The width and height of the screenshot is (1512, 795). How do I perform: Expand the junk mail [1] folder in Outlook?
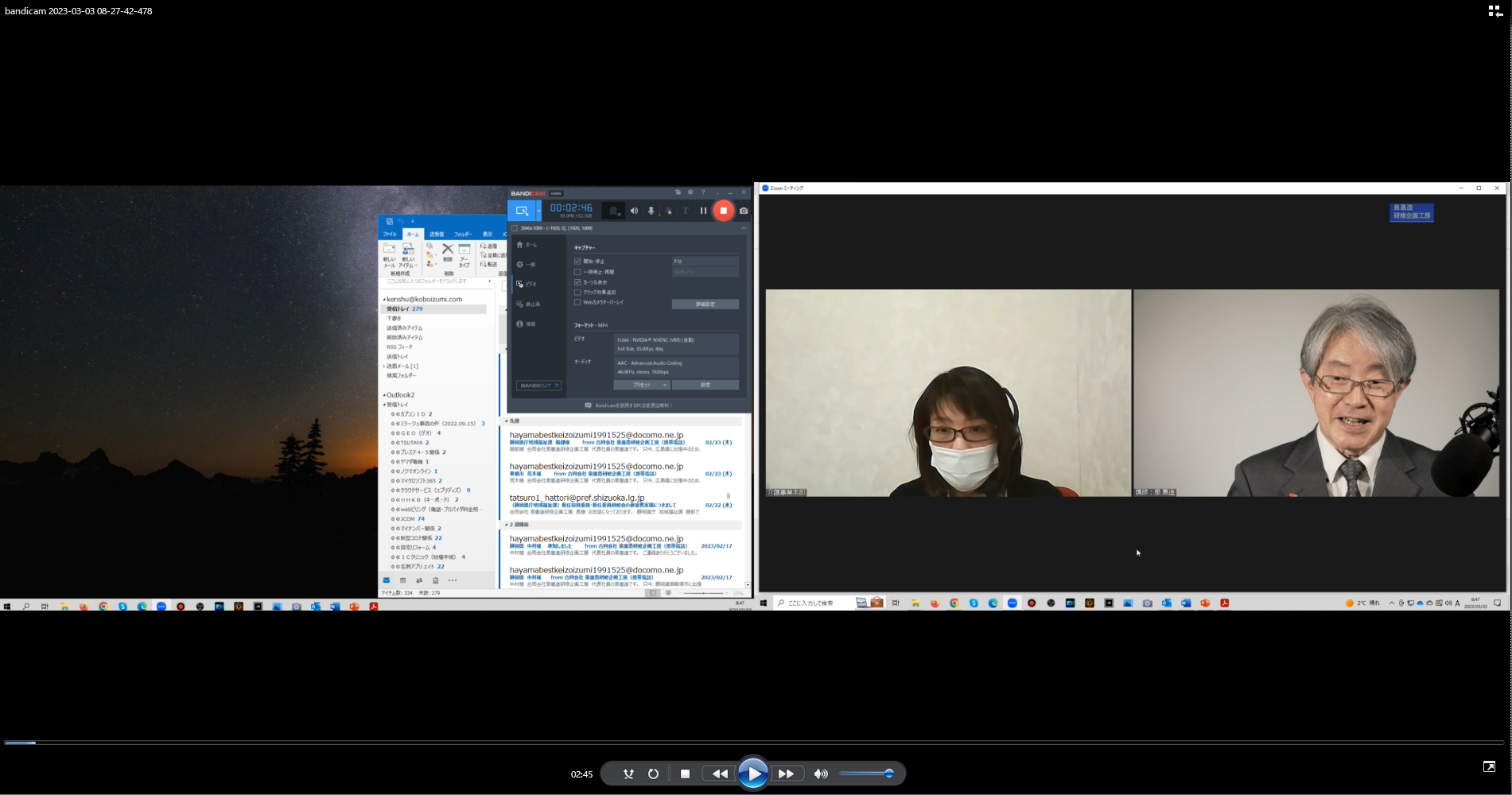tap(383, 366)
